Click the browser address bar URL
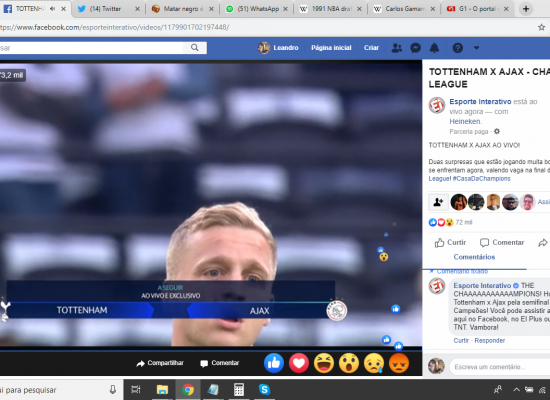 coord(114,27)
